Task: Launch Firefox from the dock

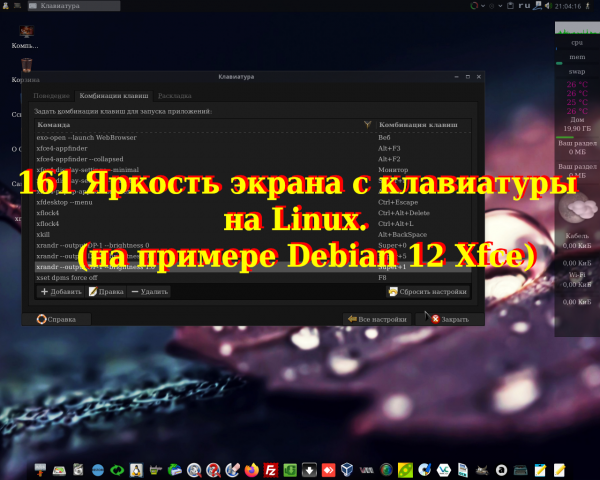Action: point(252,470)
